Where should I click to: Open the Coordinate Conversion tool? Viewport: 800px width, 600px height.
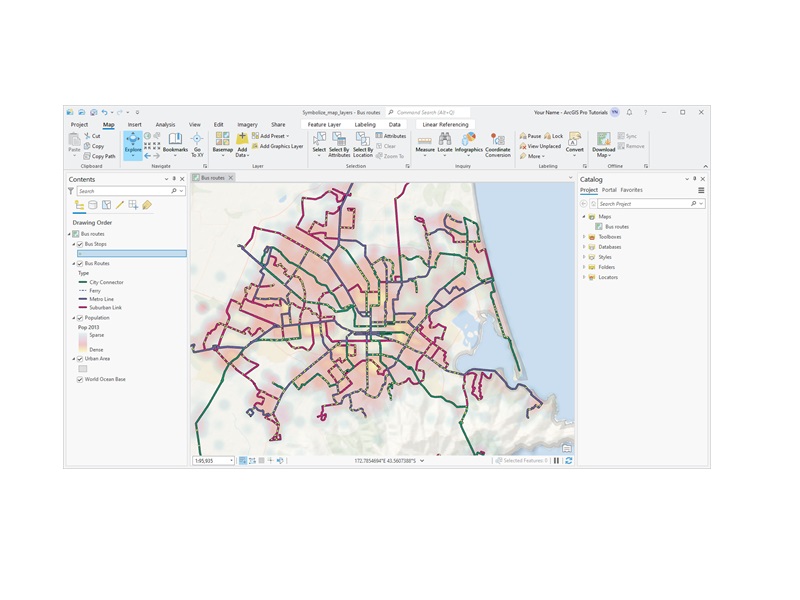[x=498, y=143]
